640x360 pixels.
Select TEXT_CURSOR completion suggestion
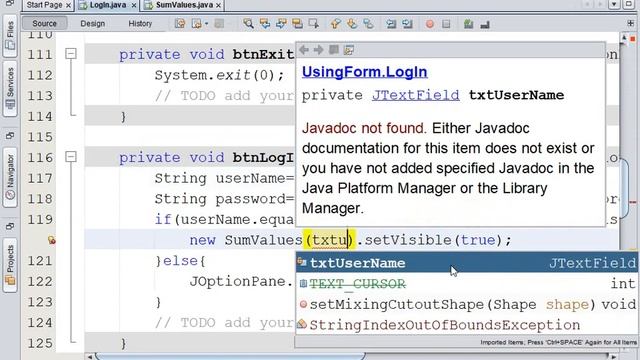pyautogui.click(x=467, y=283)
